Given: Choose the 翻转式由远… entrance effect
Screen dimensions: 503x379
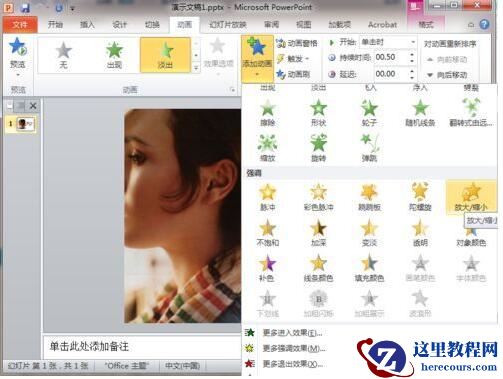Looking at the screenshot, I should click(x=471, y=113).
